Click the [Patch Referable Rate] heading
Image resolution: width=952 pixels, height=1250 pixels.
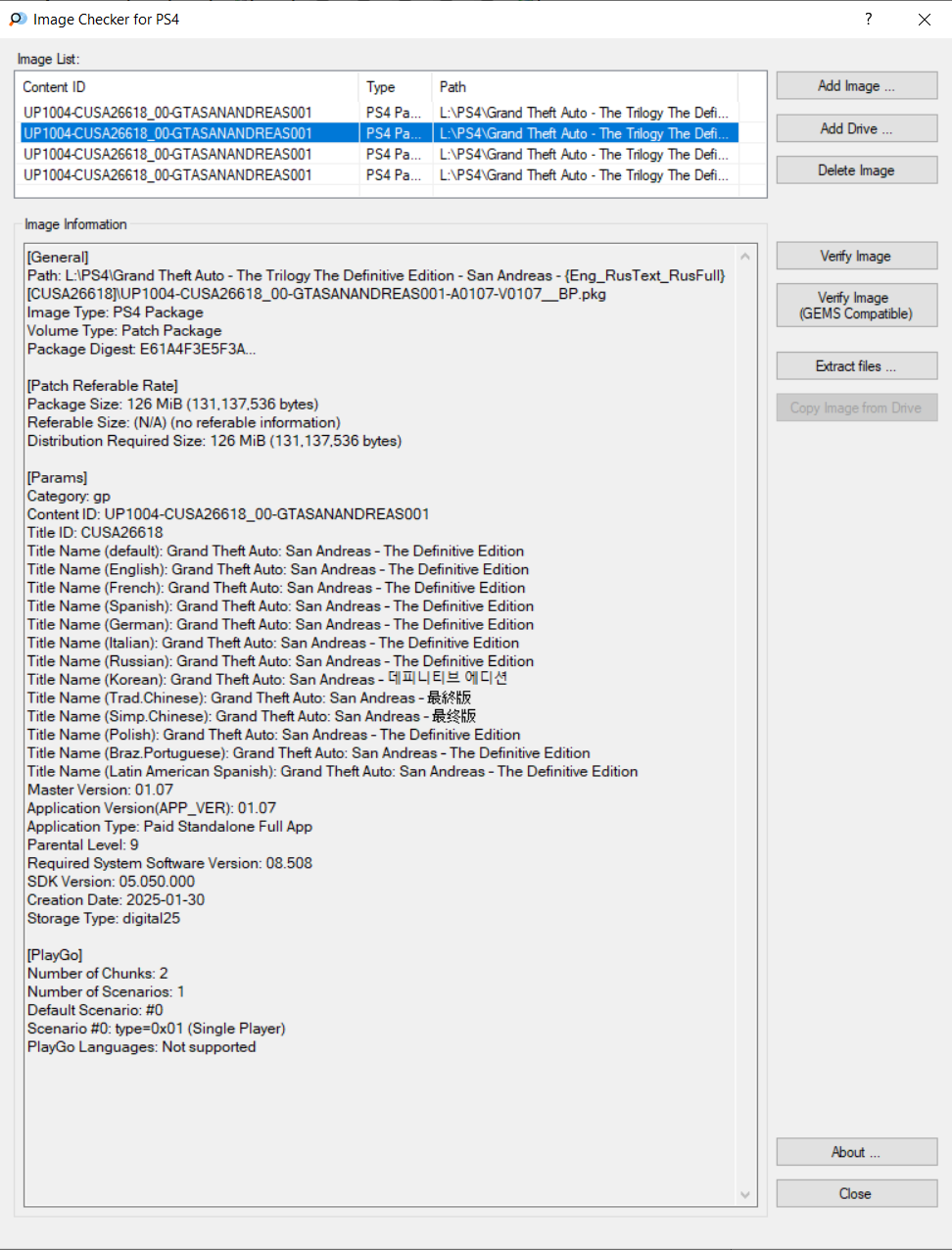point(103,386)
